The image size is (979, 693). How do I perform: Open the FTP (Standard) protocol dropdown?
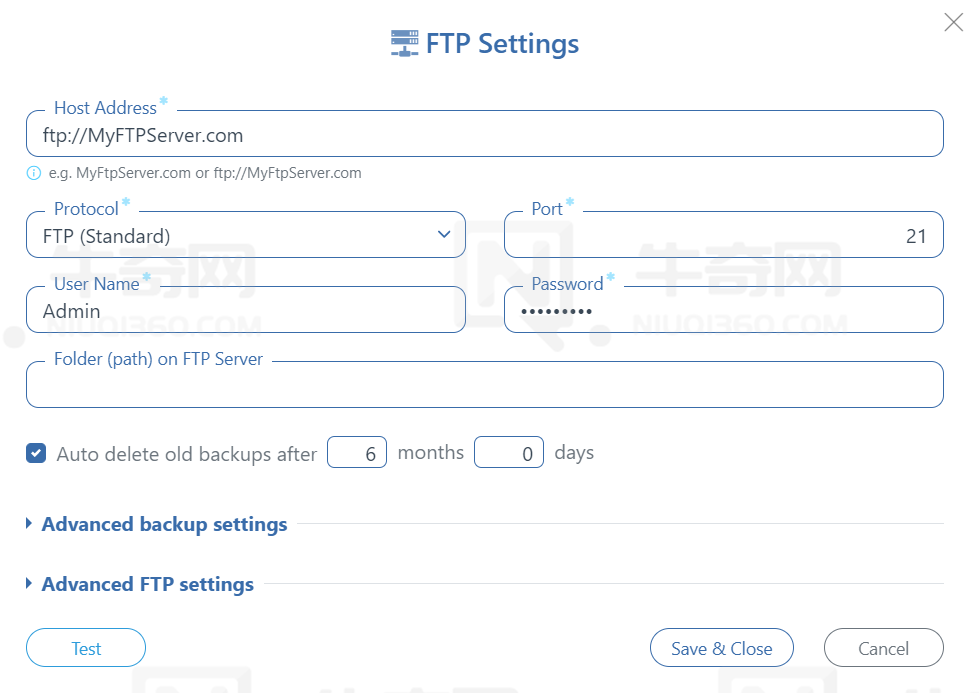tap(246, 235)
